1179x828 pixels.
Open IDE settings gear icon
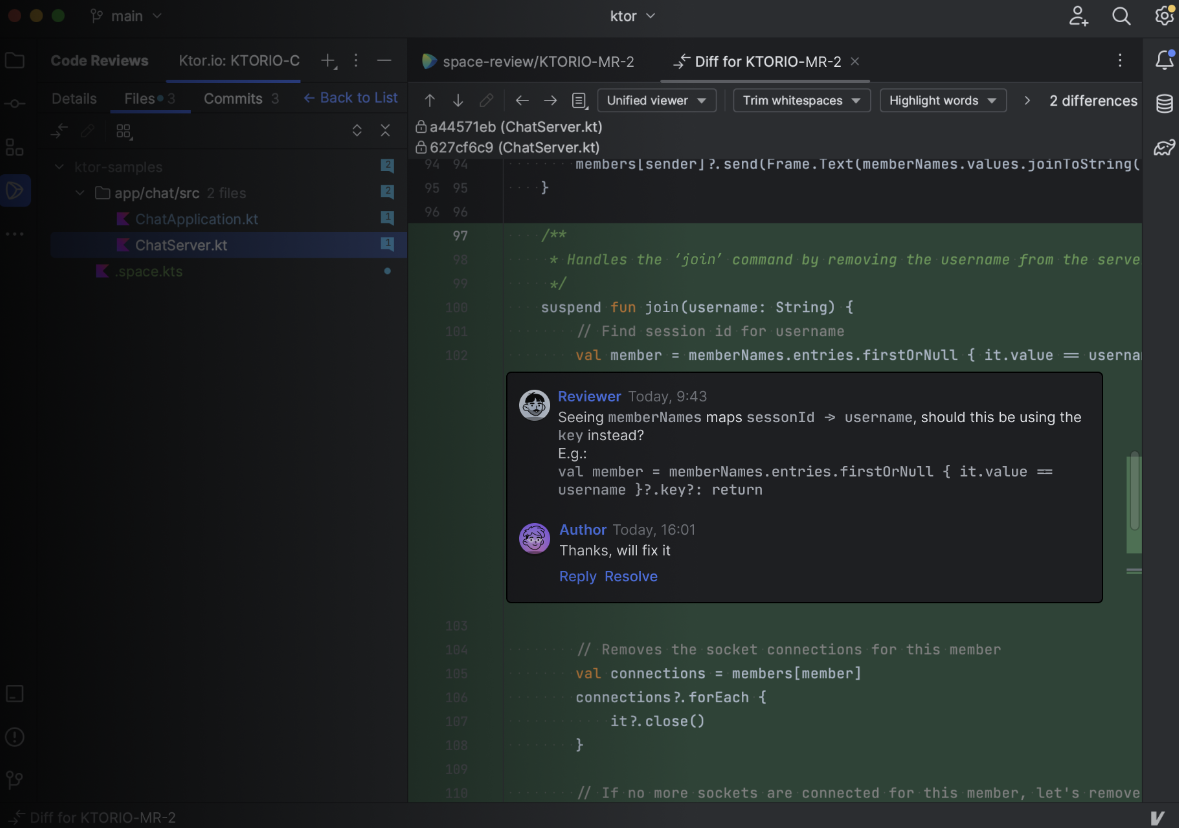pos(1164,16)
